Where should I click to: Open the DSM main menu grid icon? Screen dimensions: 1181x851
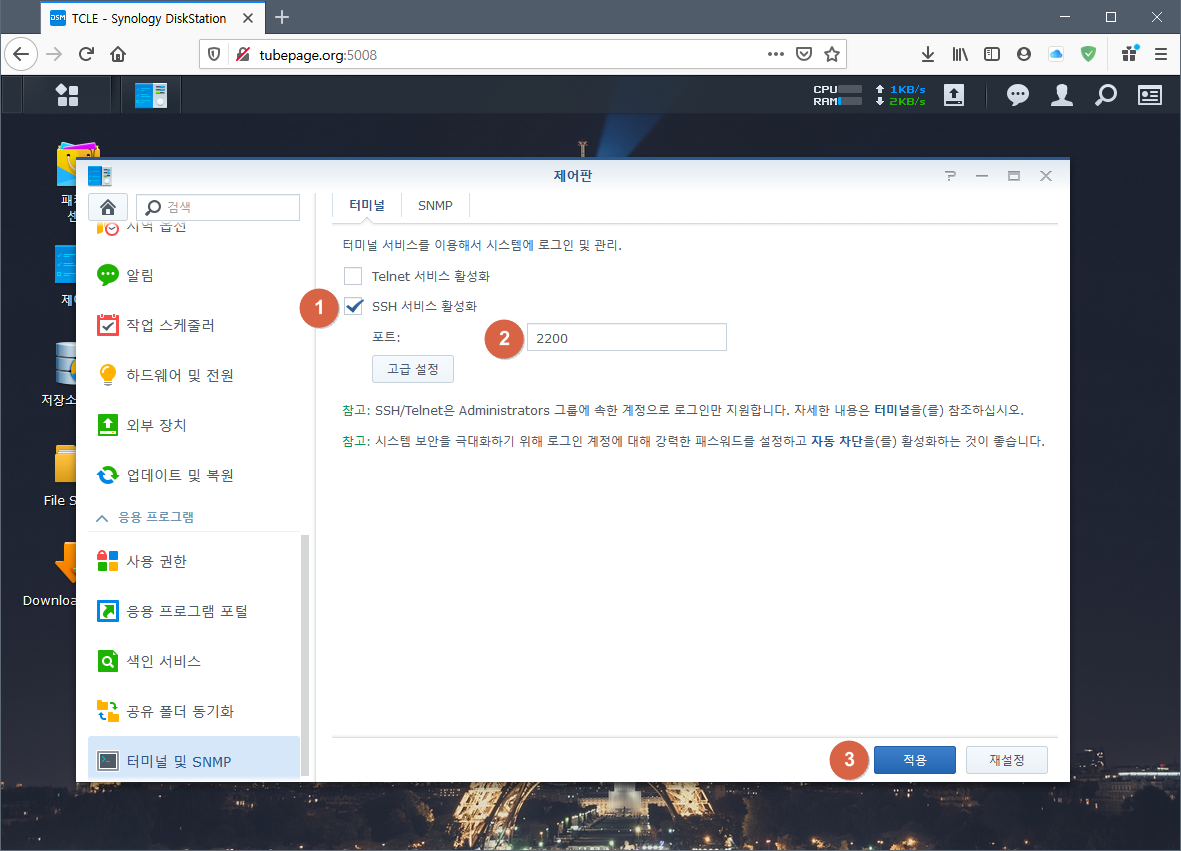click(x=67, y=95)
